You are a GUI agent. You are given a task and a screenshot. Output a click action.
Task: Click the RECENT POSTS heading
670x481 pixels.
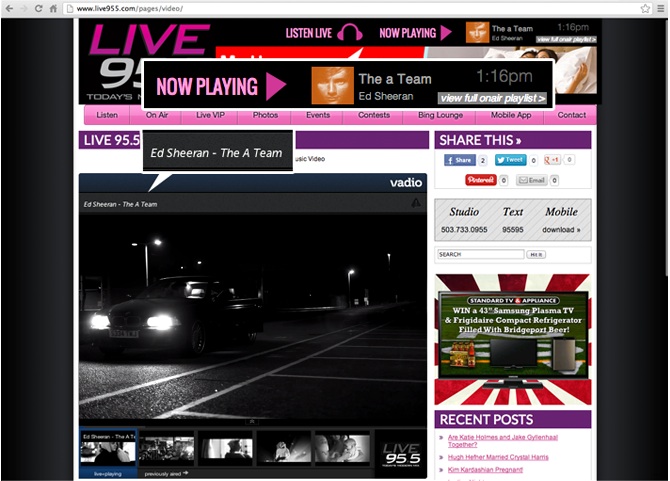486,420
